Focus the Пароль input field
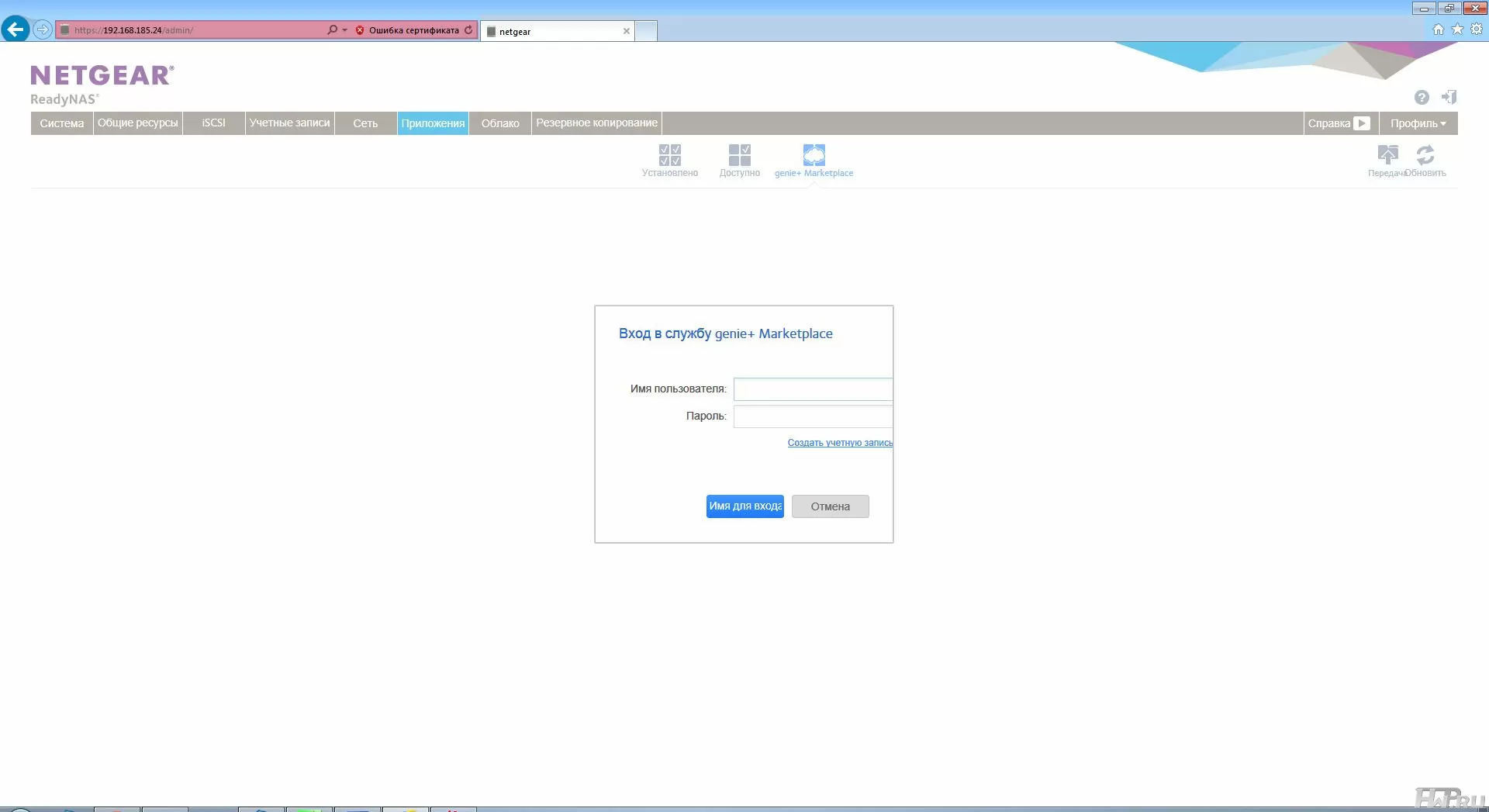The height and width of the screenshot is (812, 1489). click(x=813, y=416)
